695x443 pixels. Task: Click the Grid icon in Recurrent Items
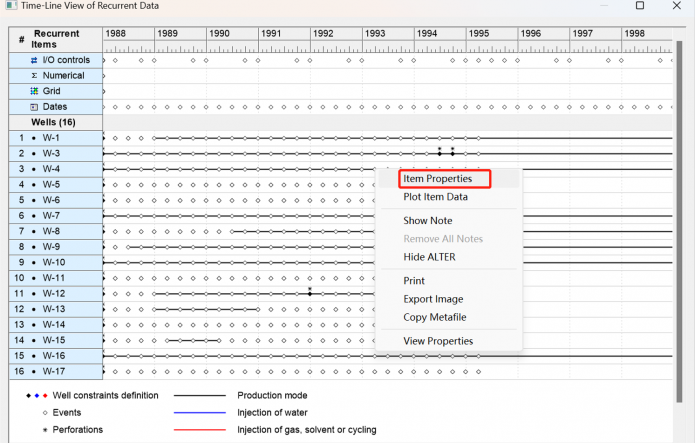pyautogui.click(x=34, y=91)
